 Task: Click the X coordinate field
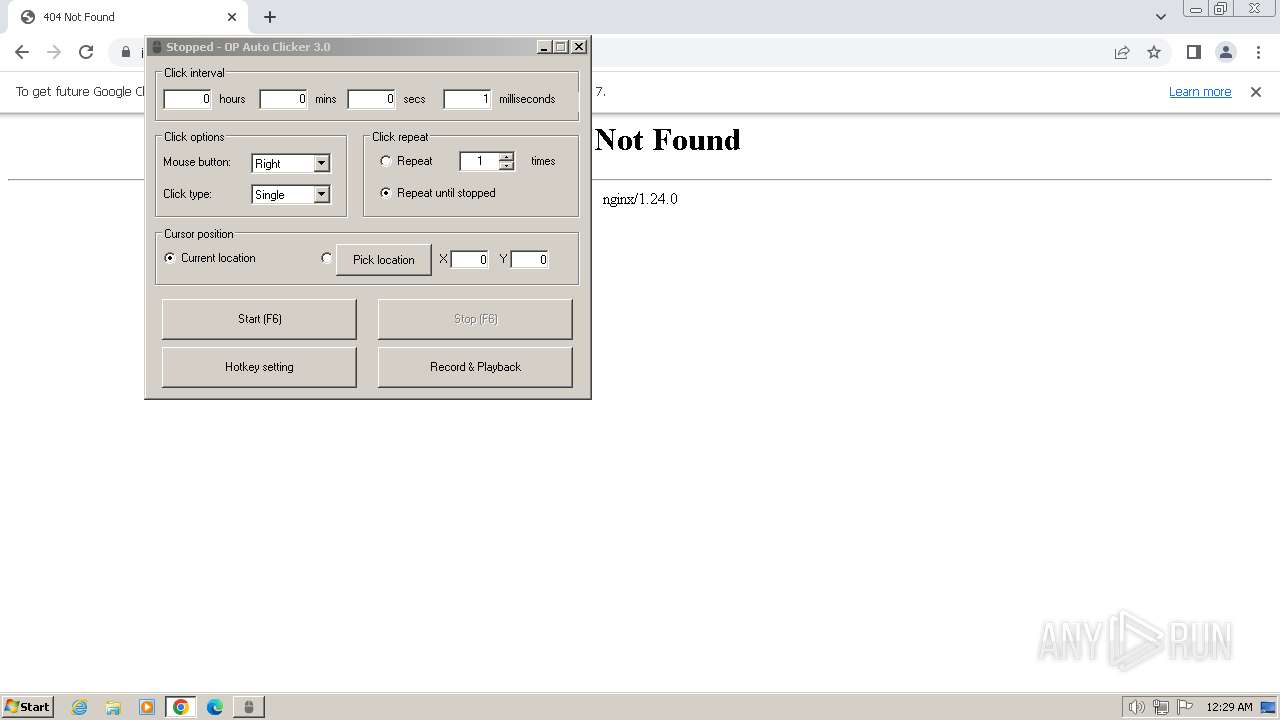click(x=470, y=259)
